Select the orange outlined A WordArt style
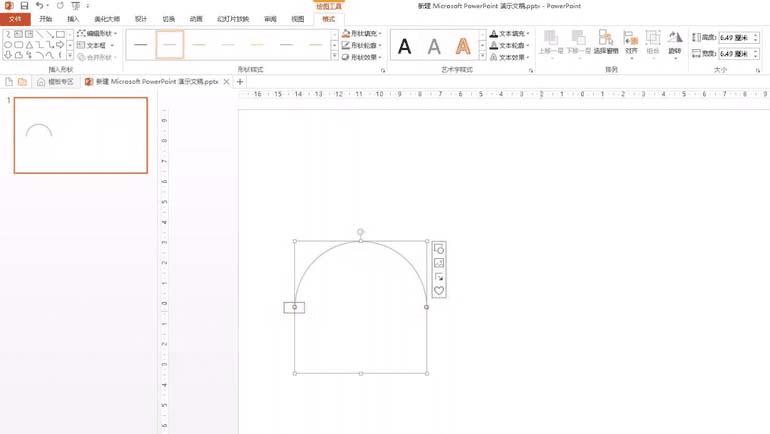The height and width of the screenshot is (434, 770). tap(462, 45)
